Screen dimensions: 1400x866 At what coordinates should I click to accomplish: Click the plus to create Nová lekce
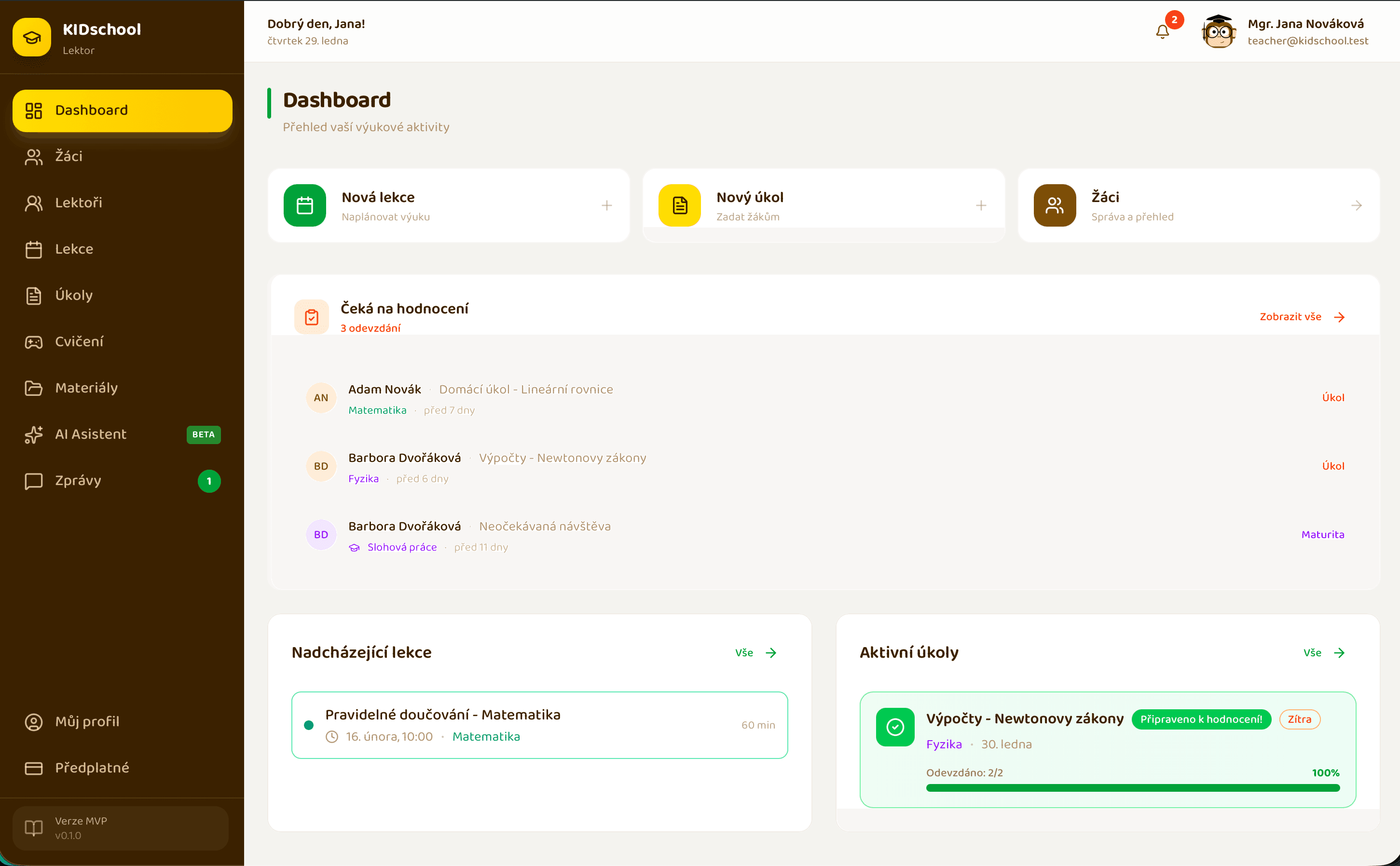pyautogui.click(x=606, y=205)
